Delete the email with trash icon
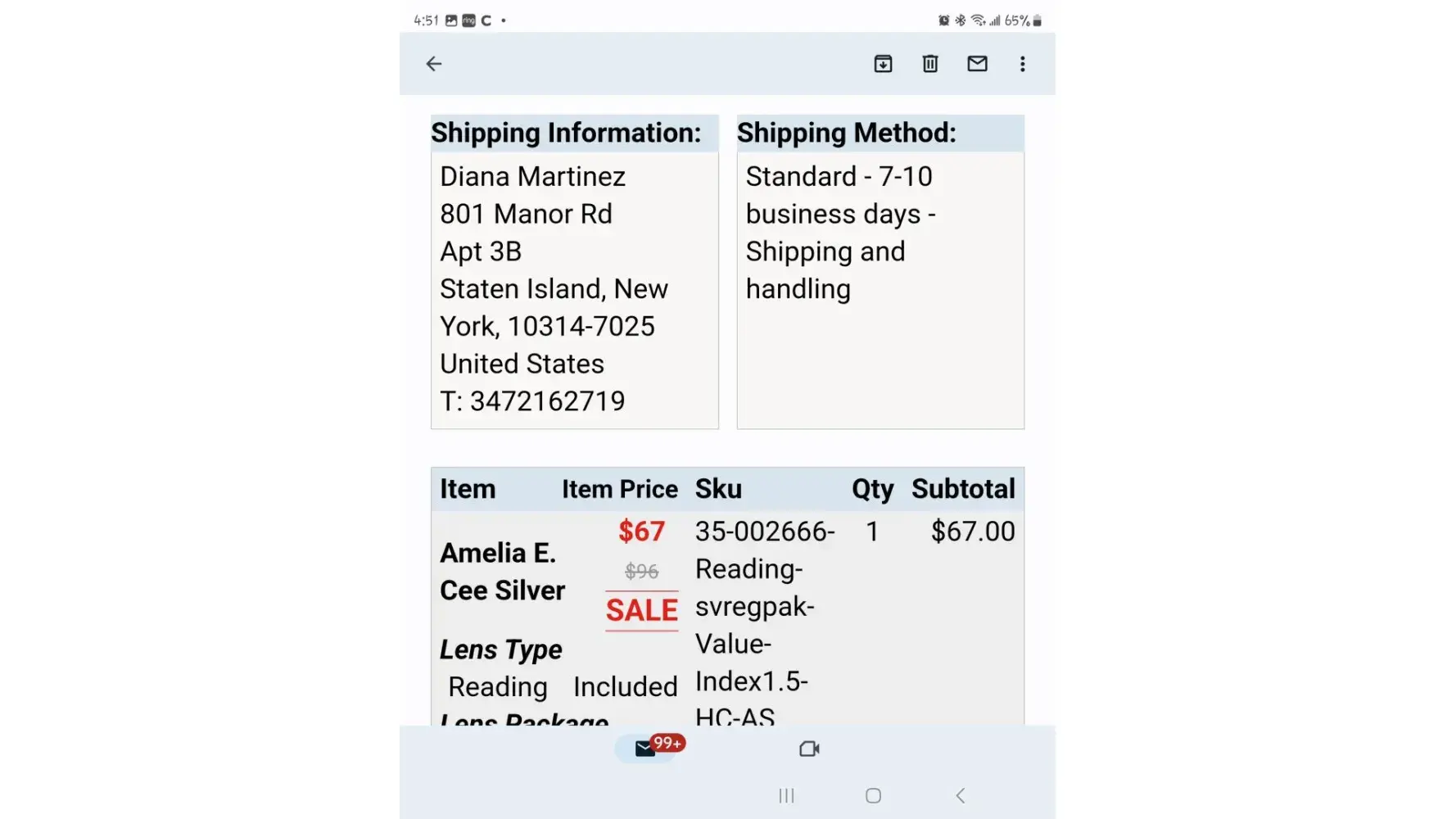1456x819 pixels. pyautogui.click(x=930, y=64)
